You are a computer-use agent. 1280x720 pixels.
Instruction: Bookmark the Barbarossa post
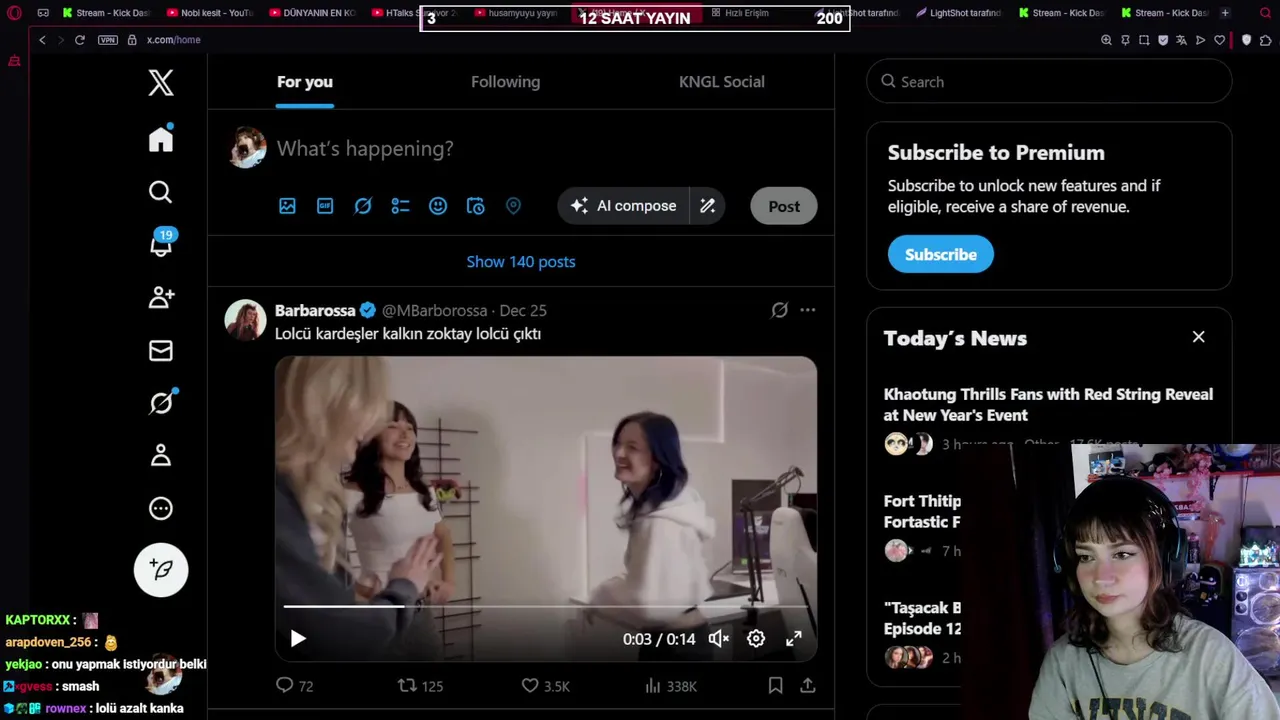point(775,686)
